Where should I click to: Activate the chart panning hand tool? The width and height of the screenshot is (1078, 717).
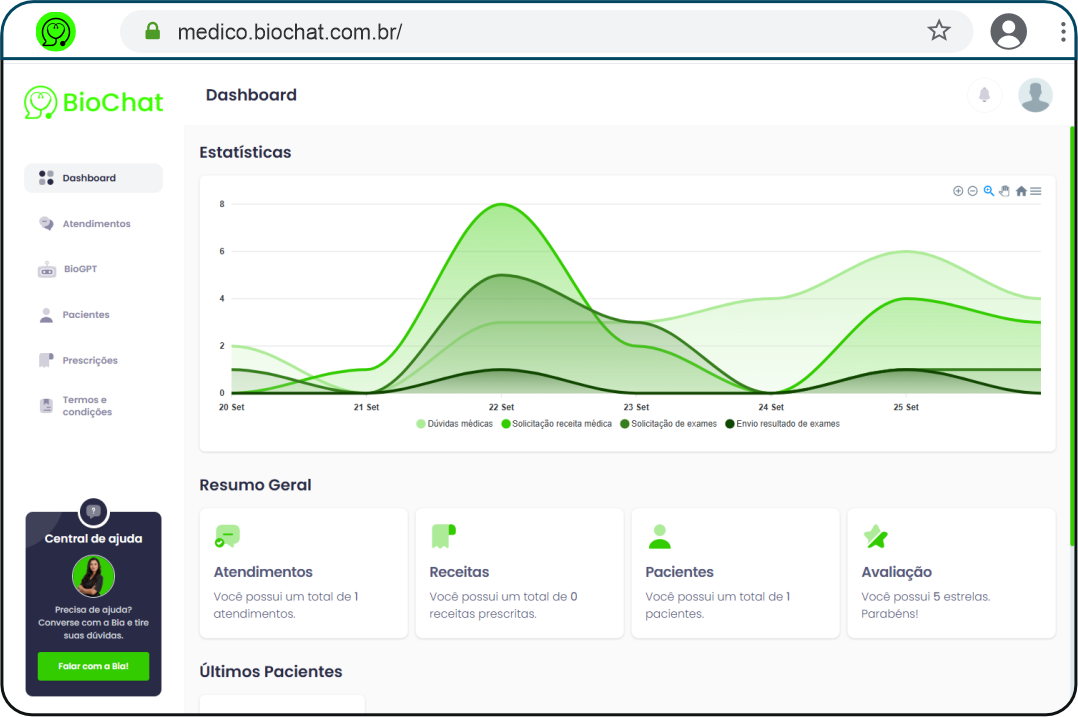(1004, 191)
